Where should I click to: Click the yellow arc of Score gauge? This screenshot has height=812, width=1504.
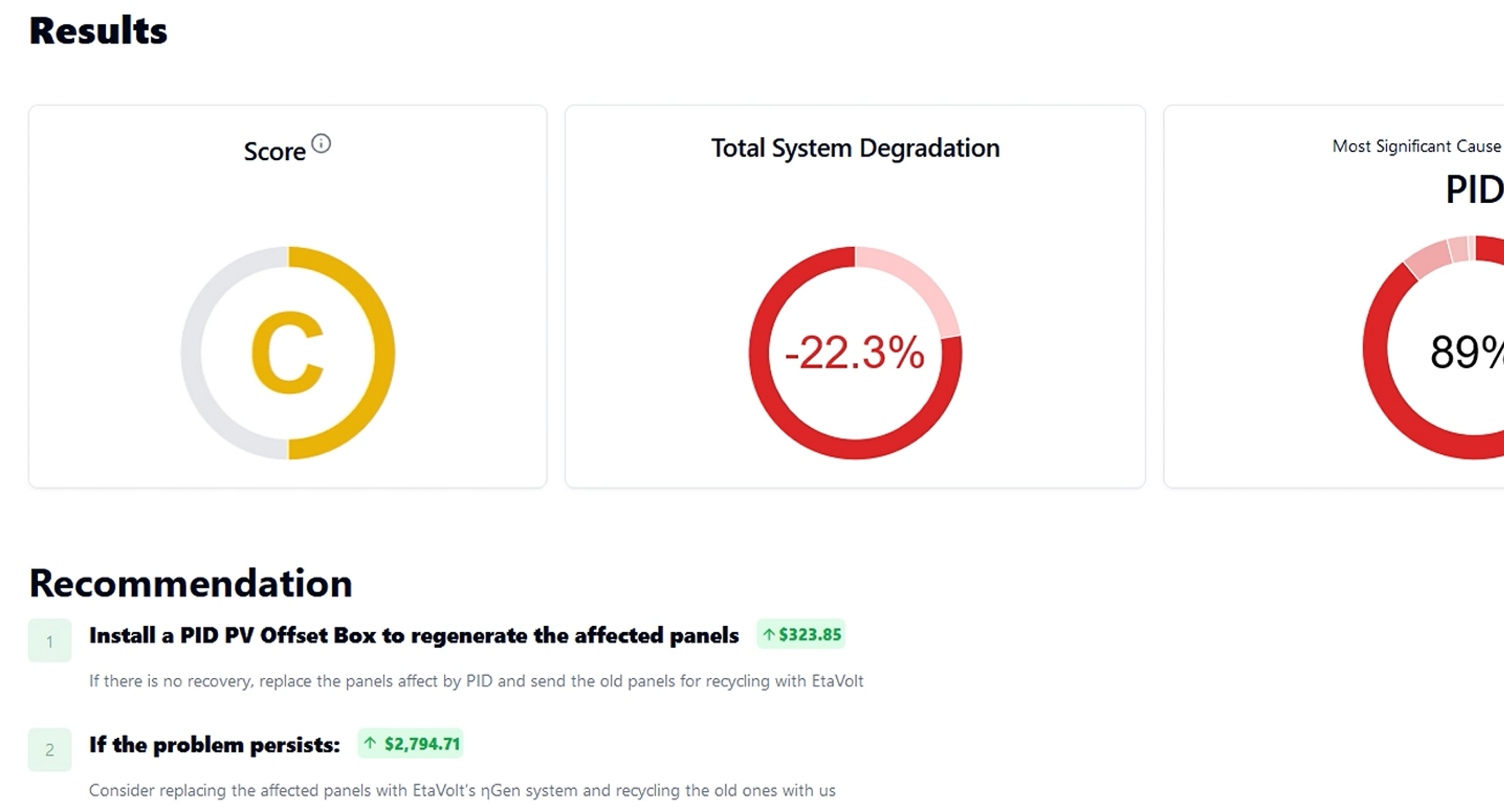383,352
